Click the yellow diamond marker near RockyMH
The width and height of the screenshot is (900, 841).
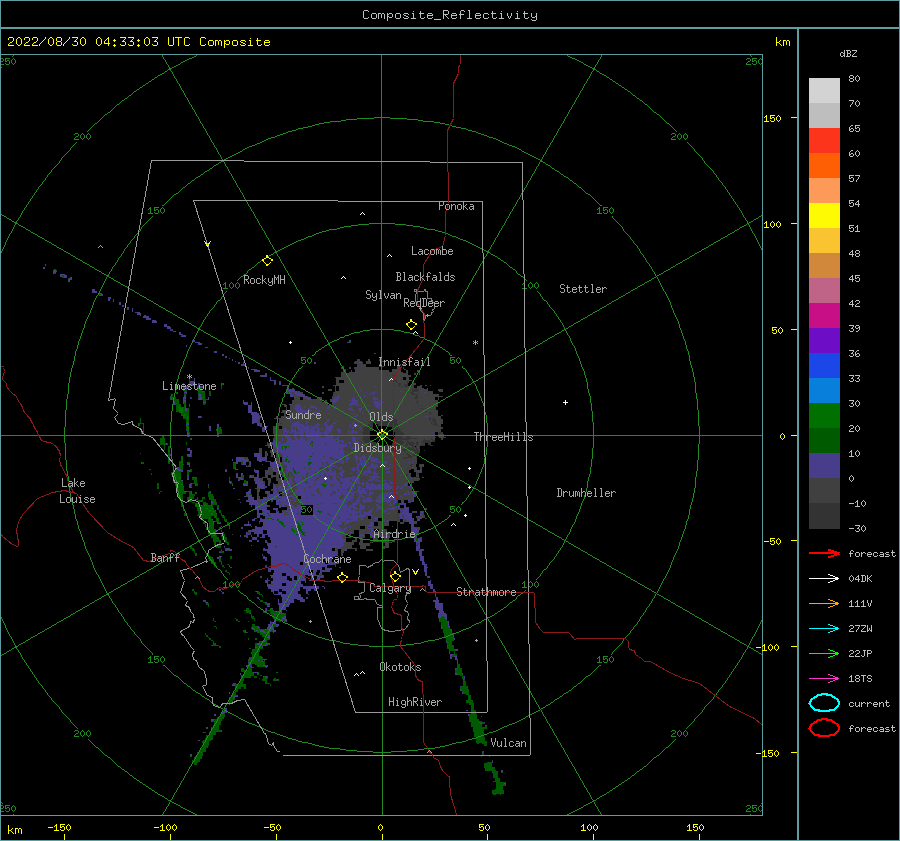[267, 261]
